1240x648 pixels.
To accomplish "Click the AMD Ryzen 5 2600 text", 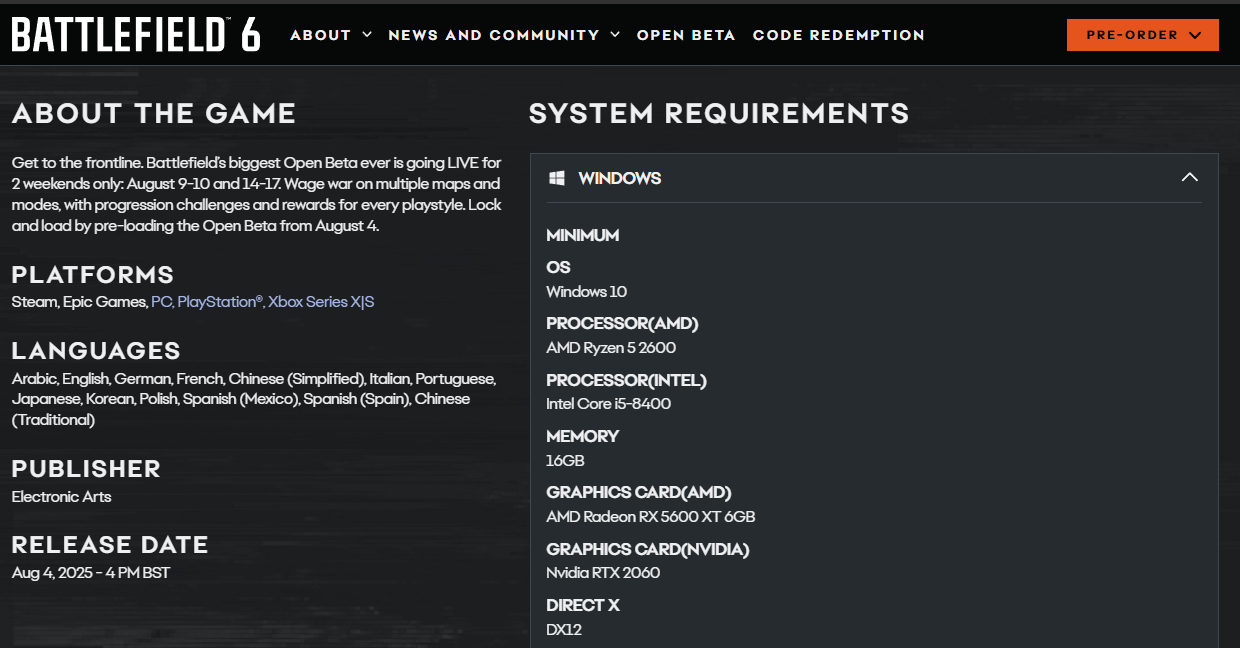I will click(611, 348).
